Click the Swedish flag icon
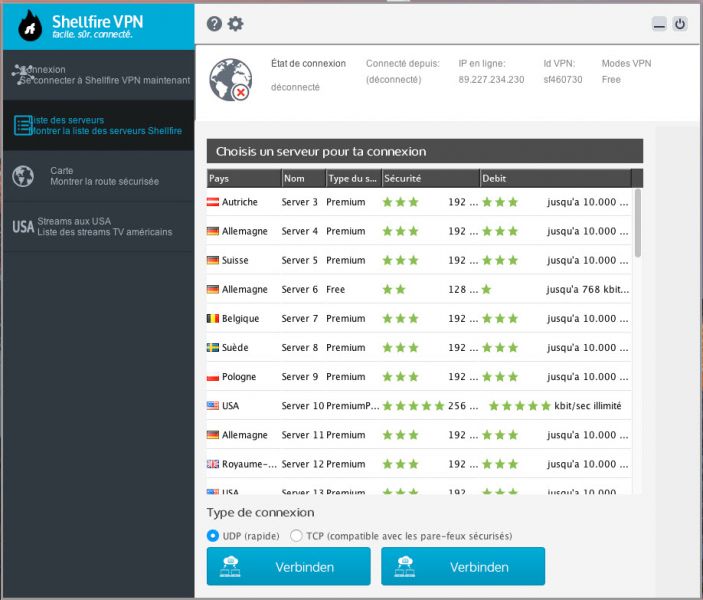This screenshot has height=600, width=703. click(213, 348)
